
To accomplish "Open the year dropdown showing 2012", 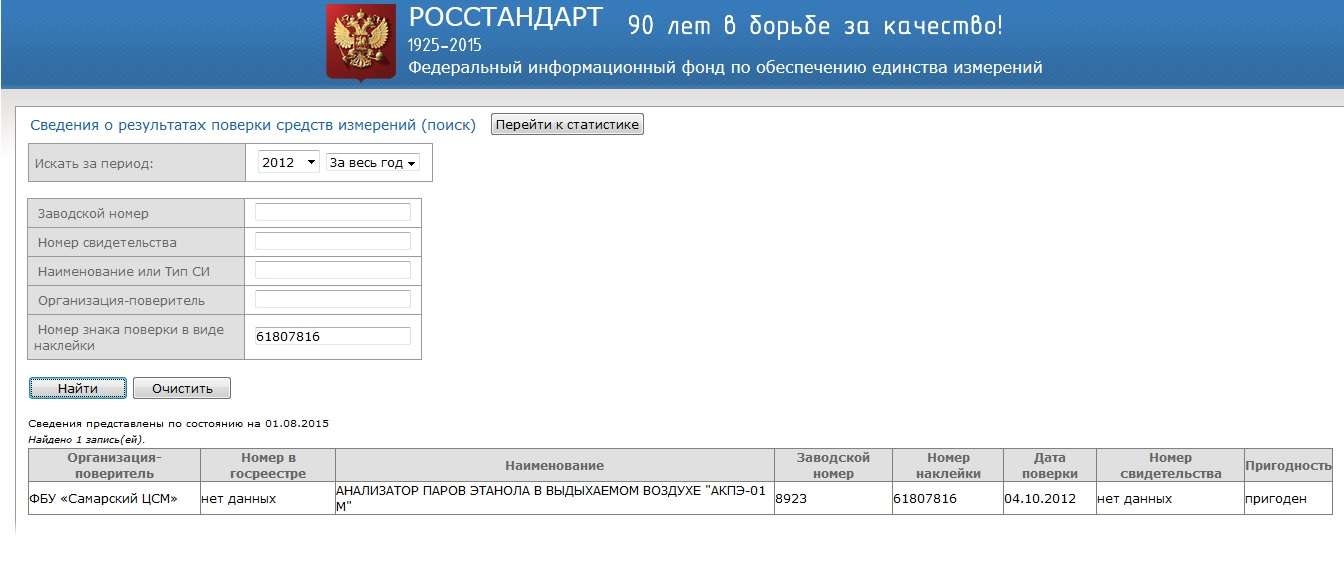I will 288,162.
